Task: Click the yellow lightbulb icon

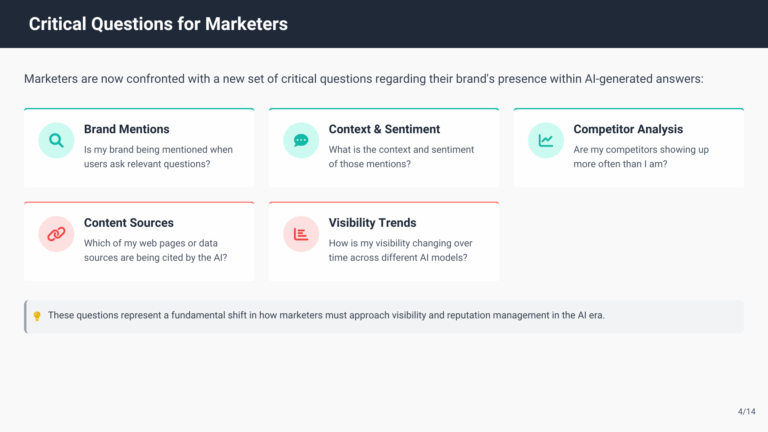Action: tap(37, 316)
